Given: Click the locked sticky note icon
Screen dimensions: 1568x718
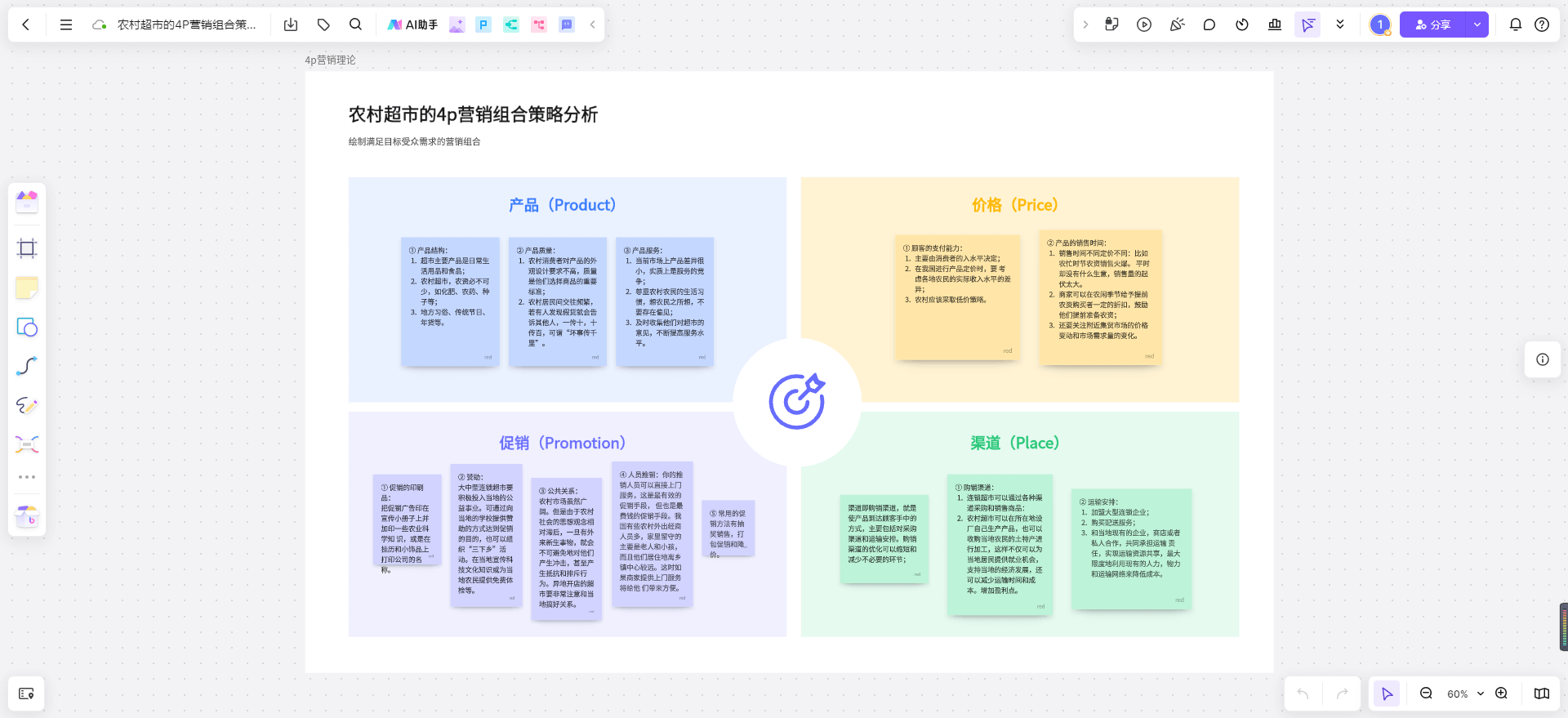Looking at the screenshot, I should click(x=1111, y=25).
